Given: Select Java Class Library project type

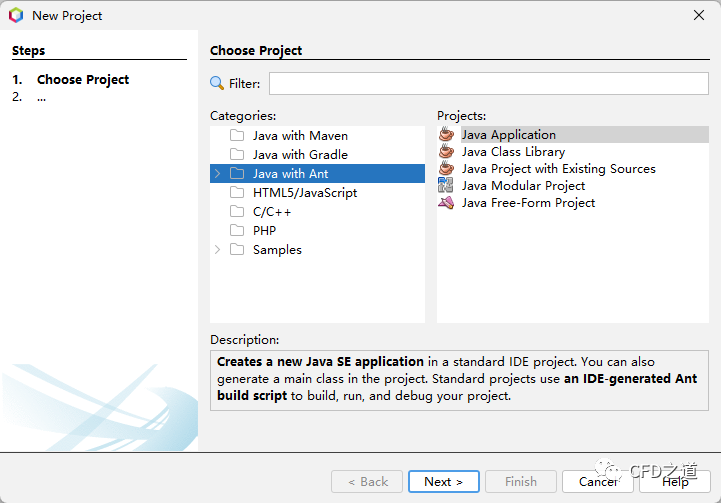Looking at the screenshot, I should (x=513, y=152).
